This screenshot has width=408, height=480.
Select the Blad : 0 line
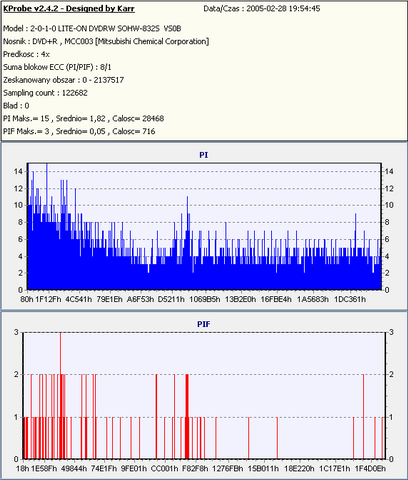click(x=16, y=106)
